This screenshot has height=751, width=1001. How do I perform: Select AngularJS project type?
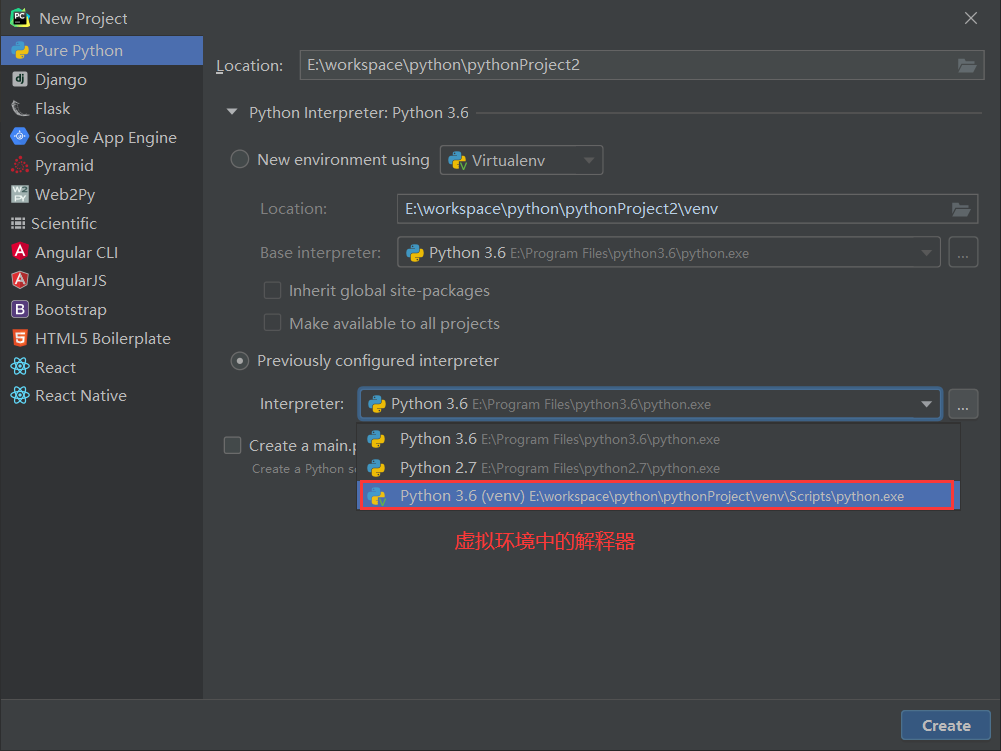[x=102, y=280]
